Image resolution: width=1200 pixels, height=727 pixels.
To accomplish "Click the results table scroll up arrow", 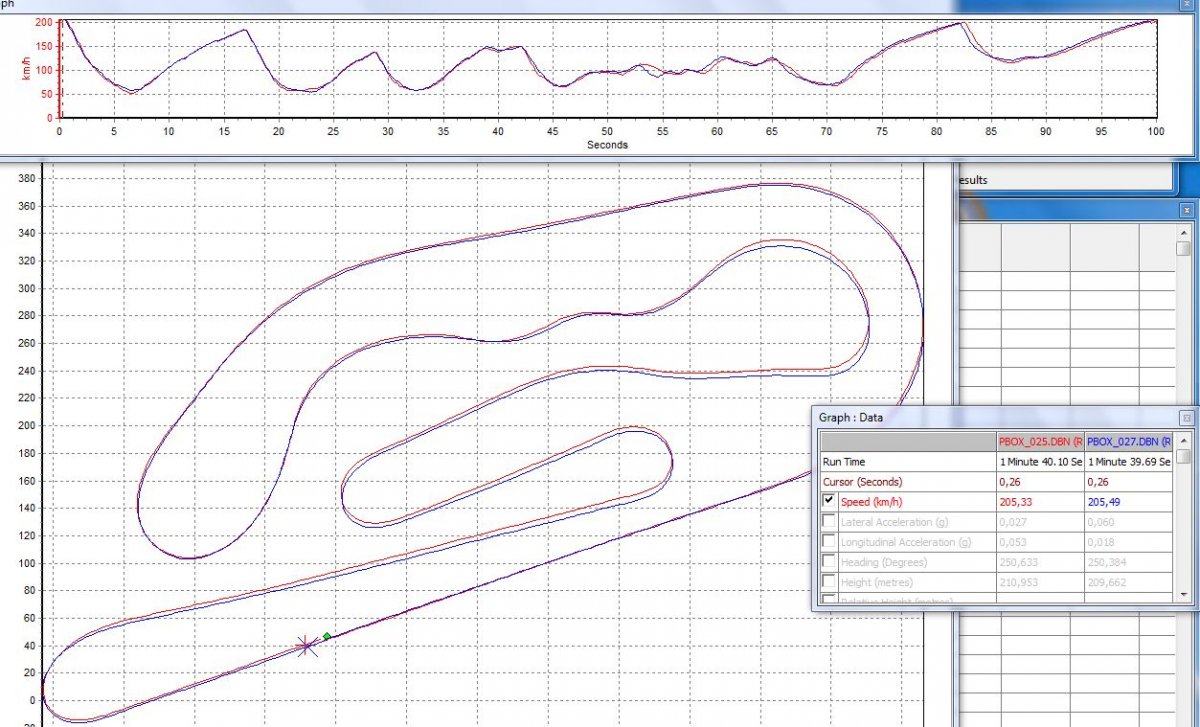I will 1184,232.
